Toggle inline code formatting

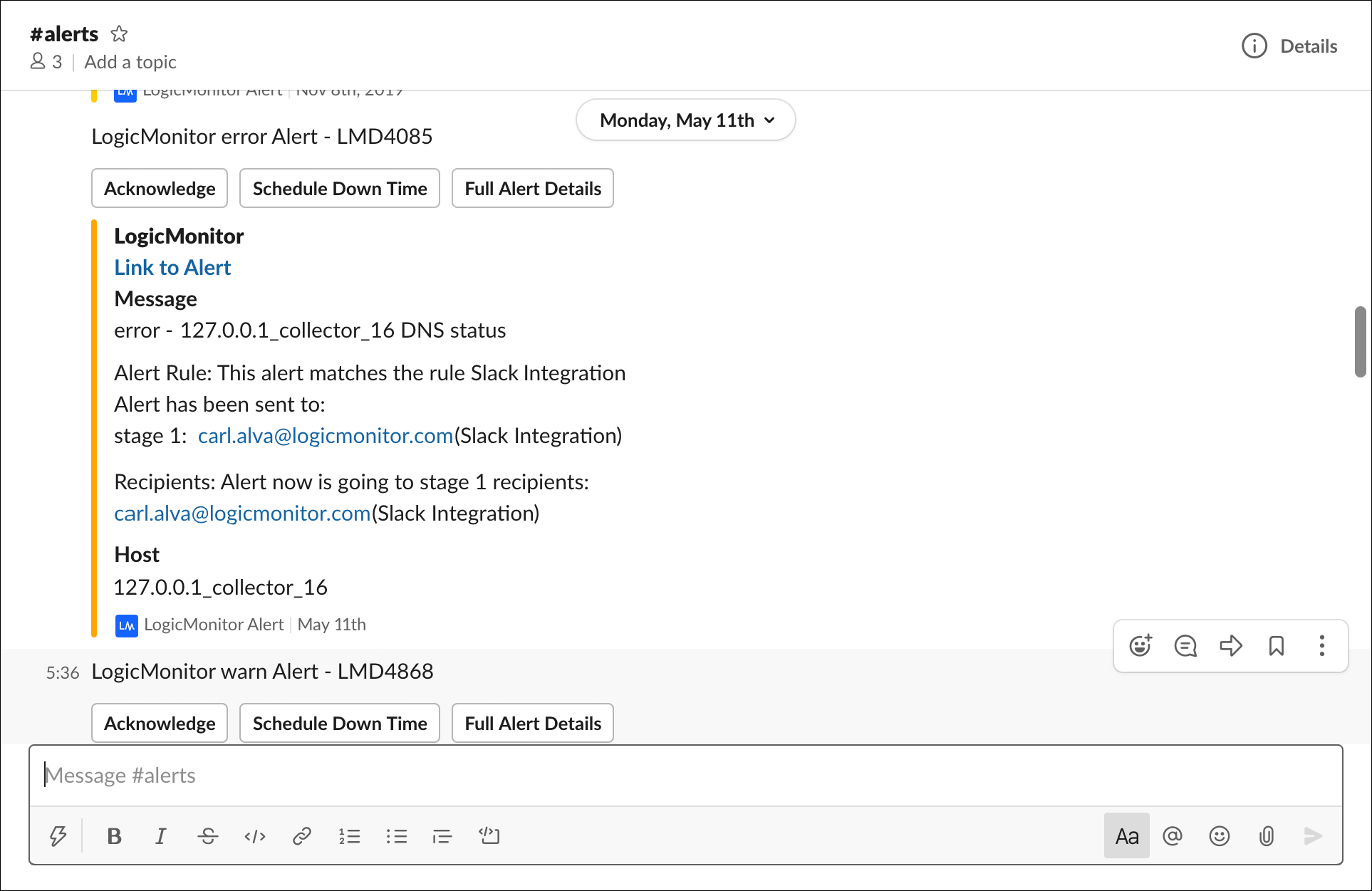[x=255, y=835]
